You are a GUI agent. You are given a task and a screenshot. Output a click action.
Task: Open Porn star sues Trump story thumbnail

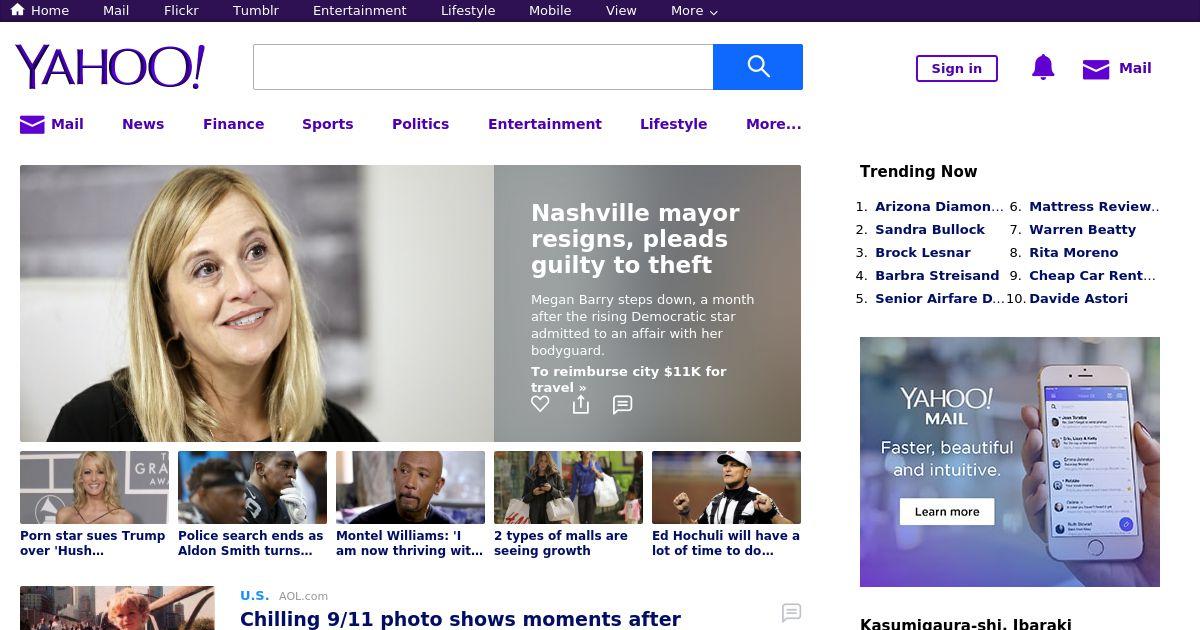click(94, 487)
